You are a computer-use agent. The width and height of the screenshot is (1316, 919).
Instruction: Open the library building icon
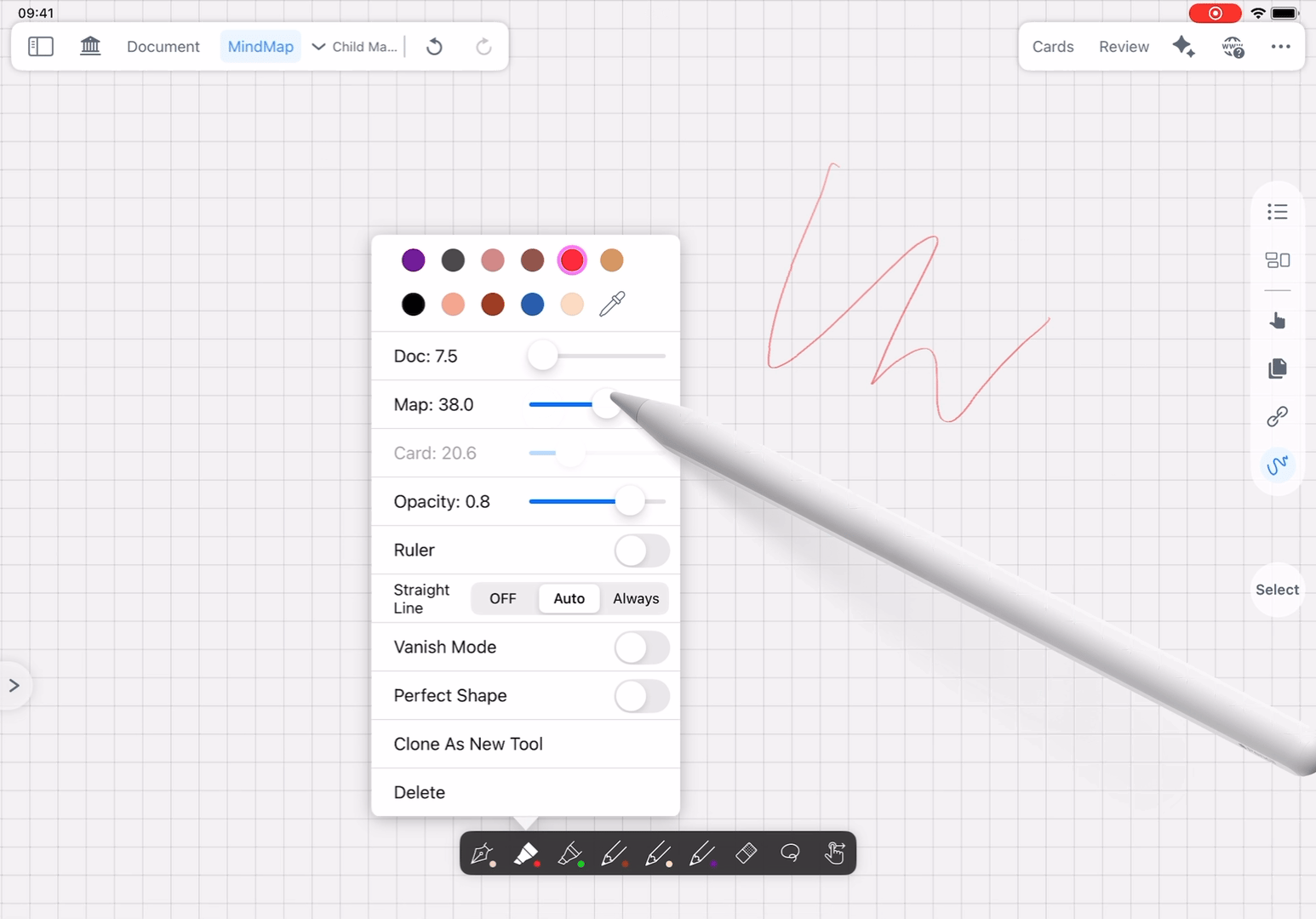tap(90, 46)
